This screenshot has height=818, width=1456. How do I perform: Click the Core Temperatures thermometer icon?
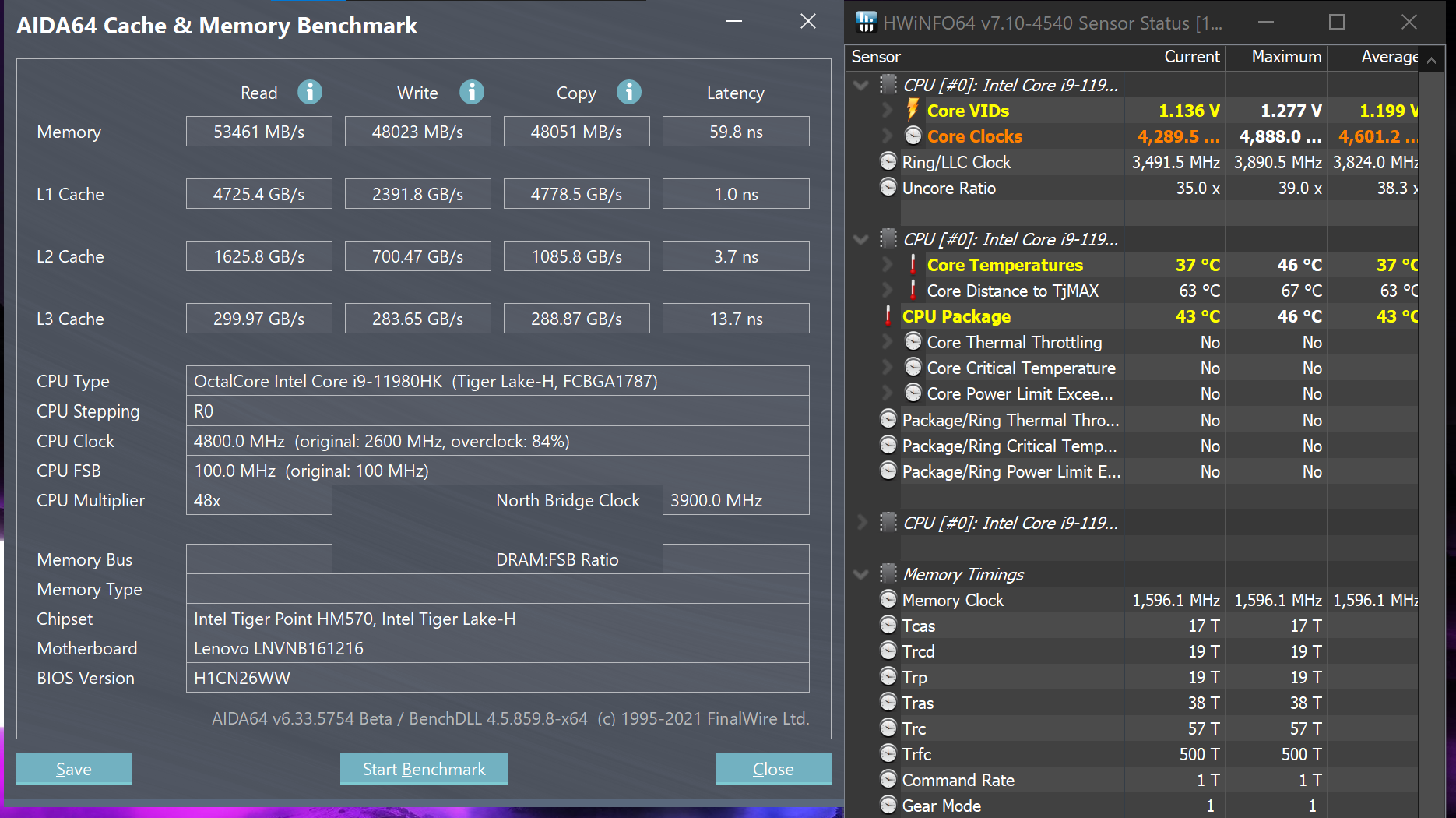913,265
